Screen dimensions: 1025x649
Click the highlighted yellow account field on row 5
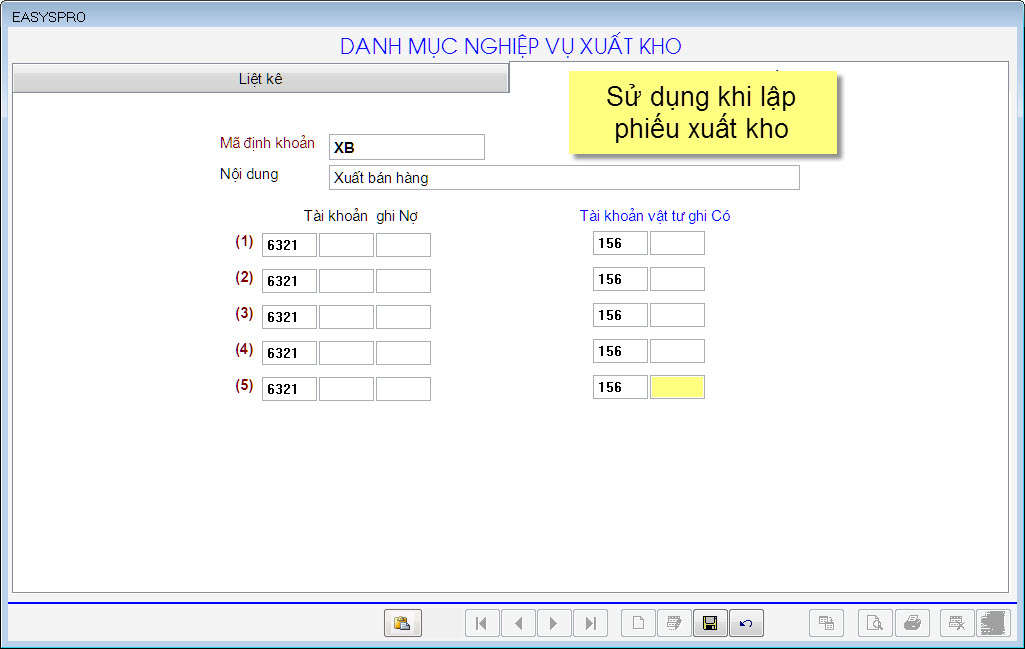pos(678,387)
